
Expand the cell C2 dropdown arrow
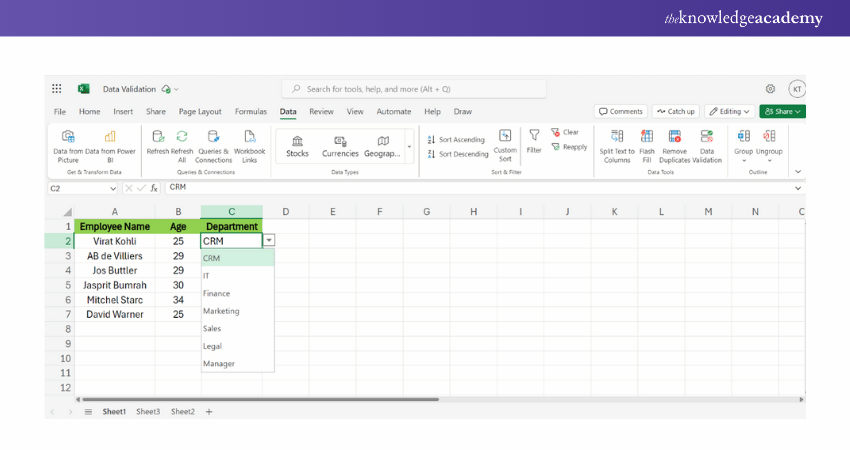pos(269,241)
